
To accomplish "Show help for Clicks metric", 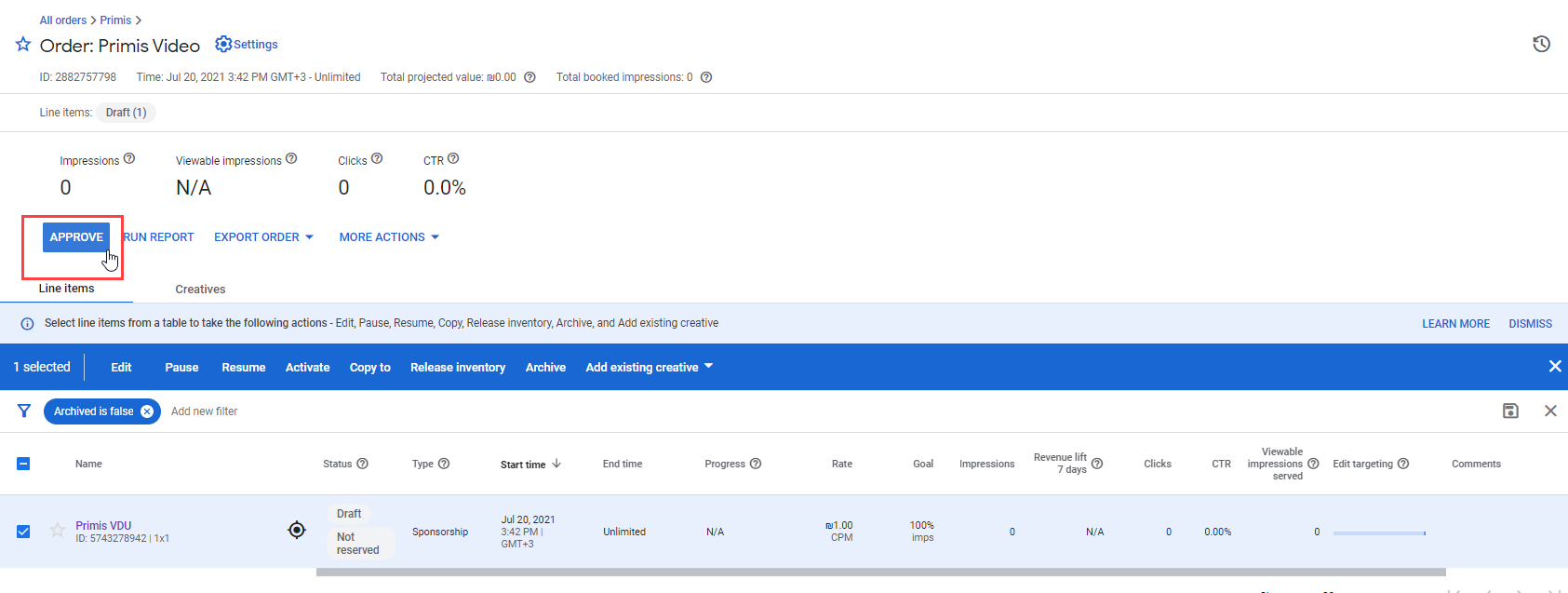I will [377, 158].
